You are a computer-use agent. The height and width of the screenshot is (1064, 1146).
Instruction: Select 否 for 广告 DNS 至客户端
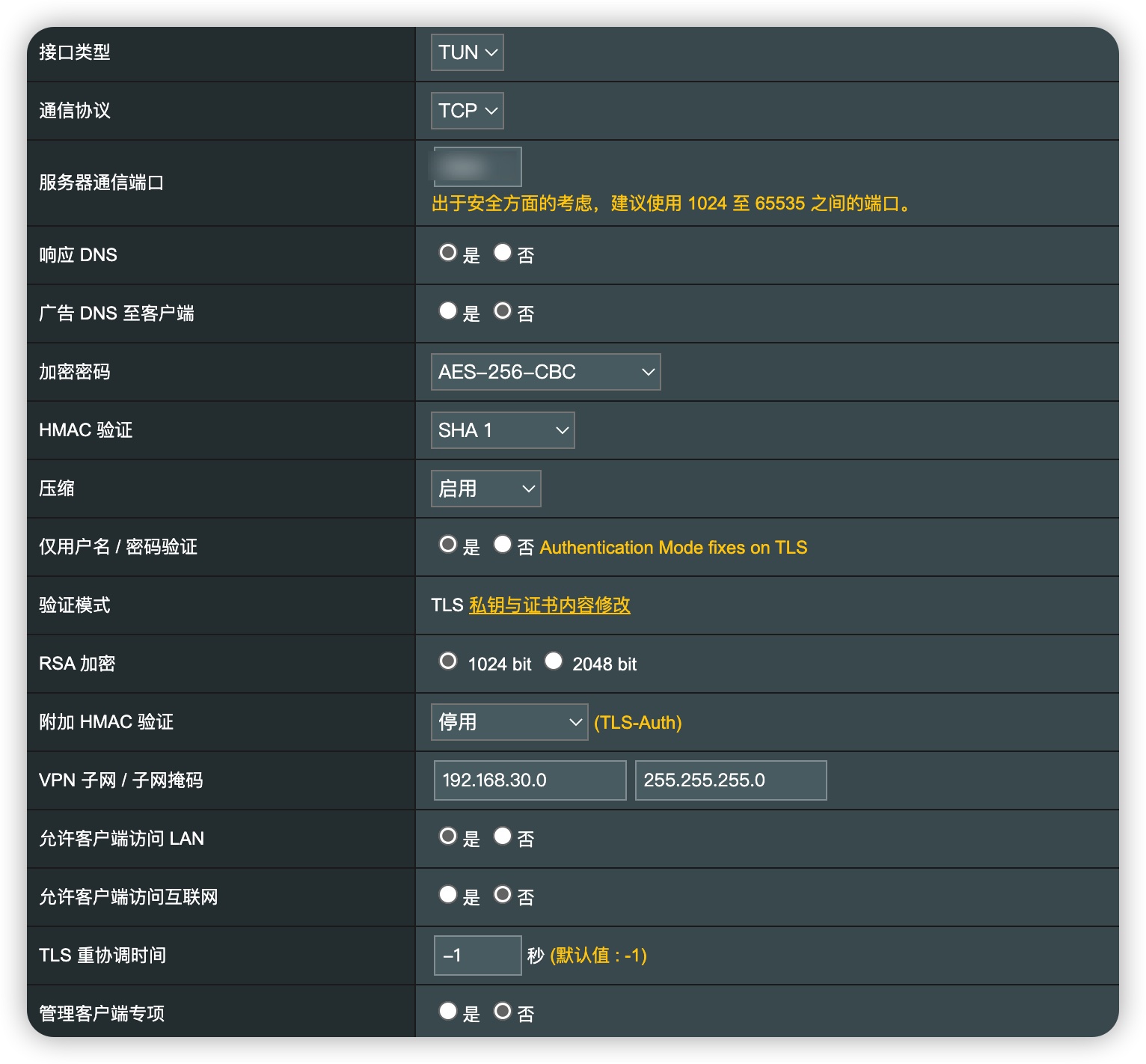pyautogui.click(x=502, y=311)
